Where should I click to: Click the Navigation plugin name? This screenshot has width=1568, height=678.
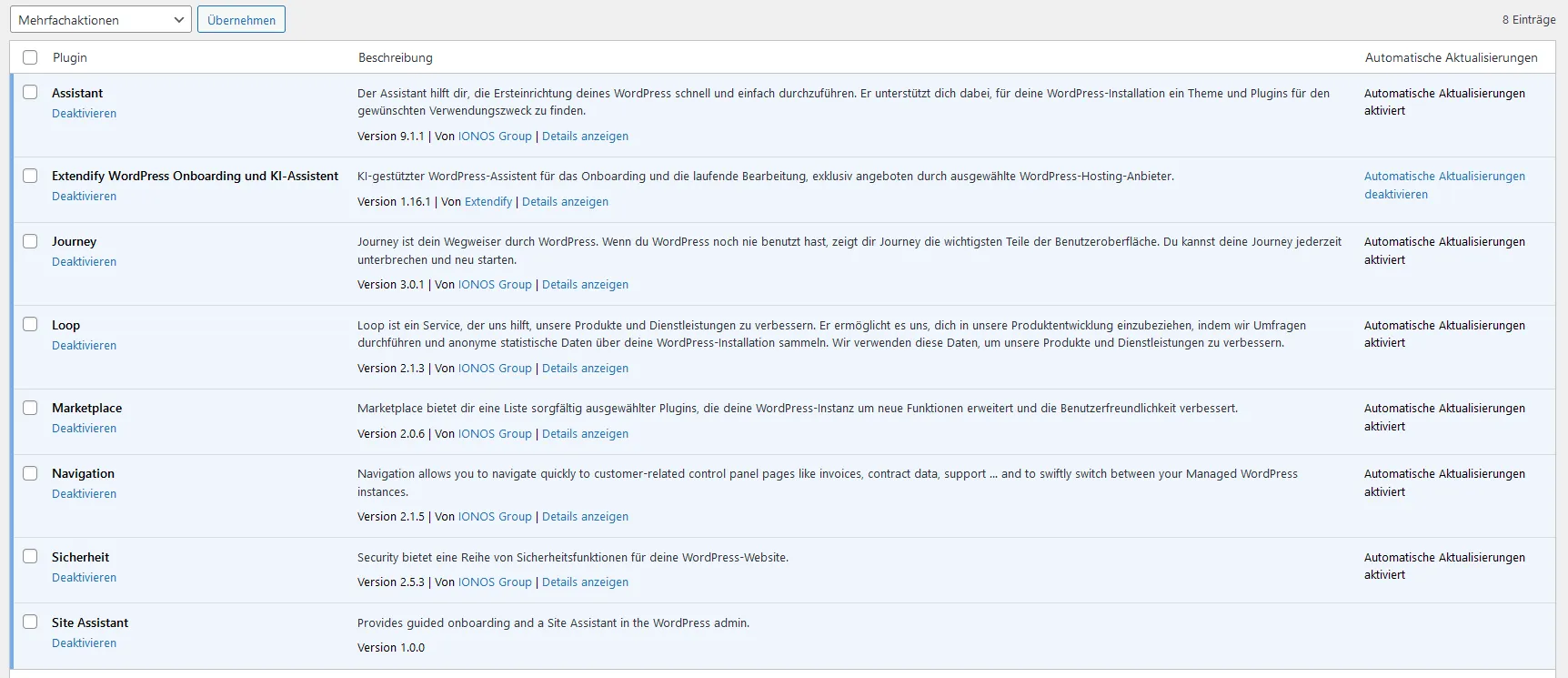coord(83,474)
